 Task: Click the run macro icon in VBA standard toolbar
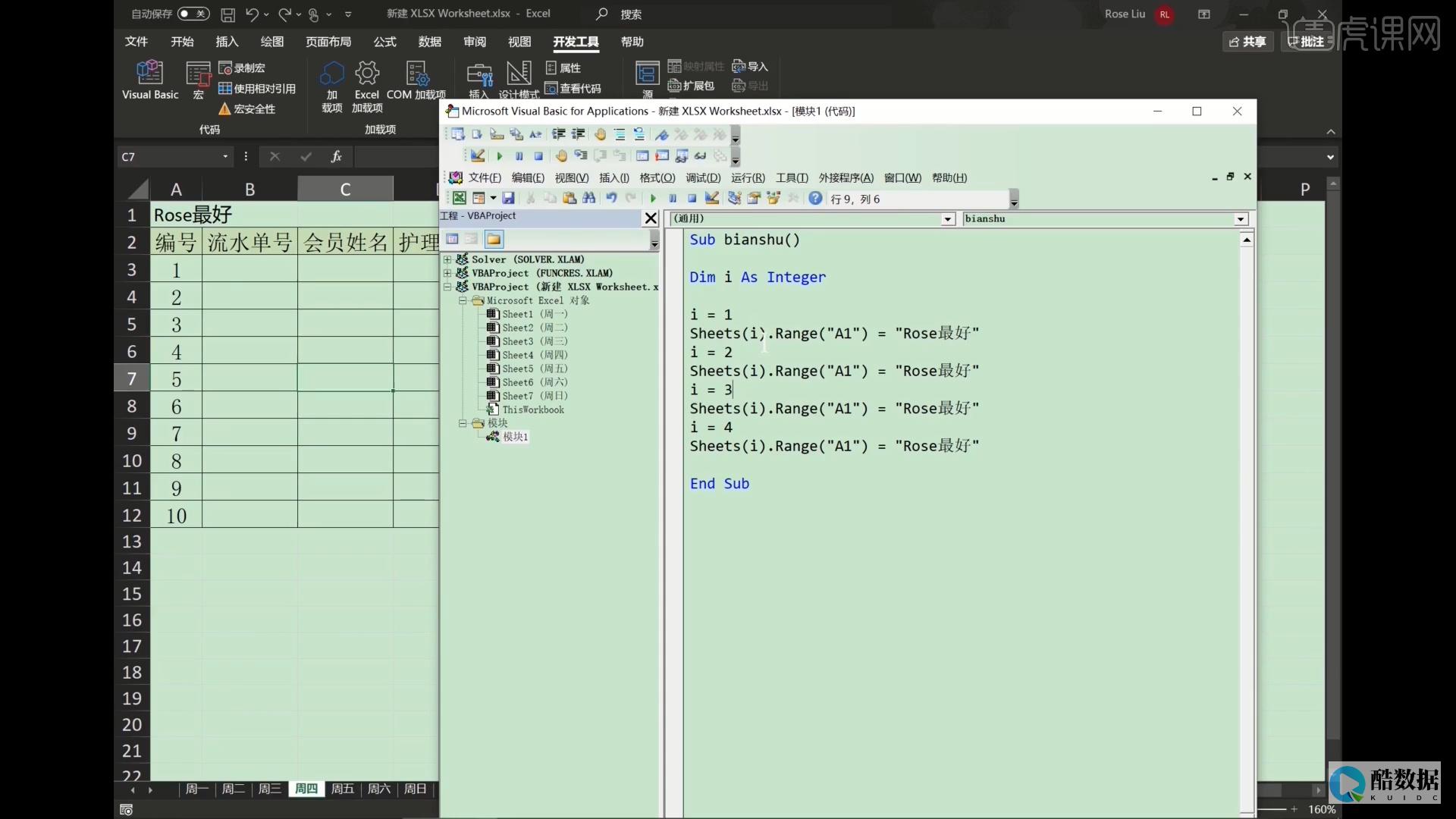pos(653,199)
